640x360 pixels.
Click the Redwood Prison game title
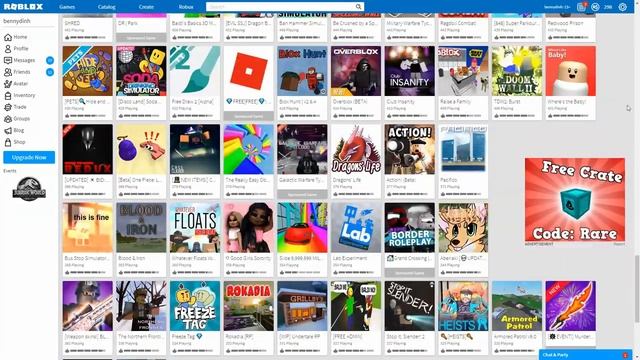(x=565, y=24)
